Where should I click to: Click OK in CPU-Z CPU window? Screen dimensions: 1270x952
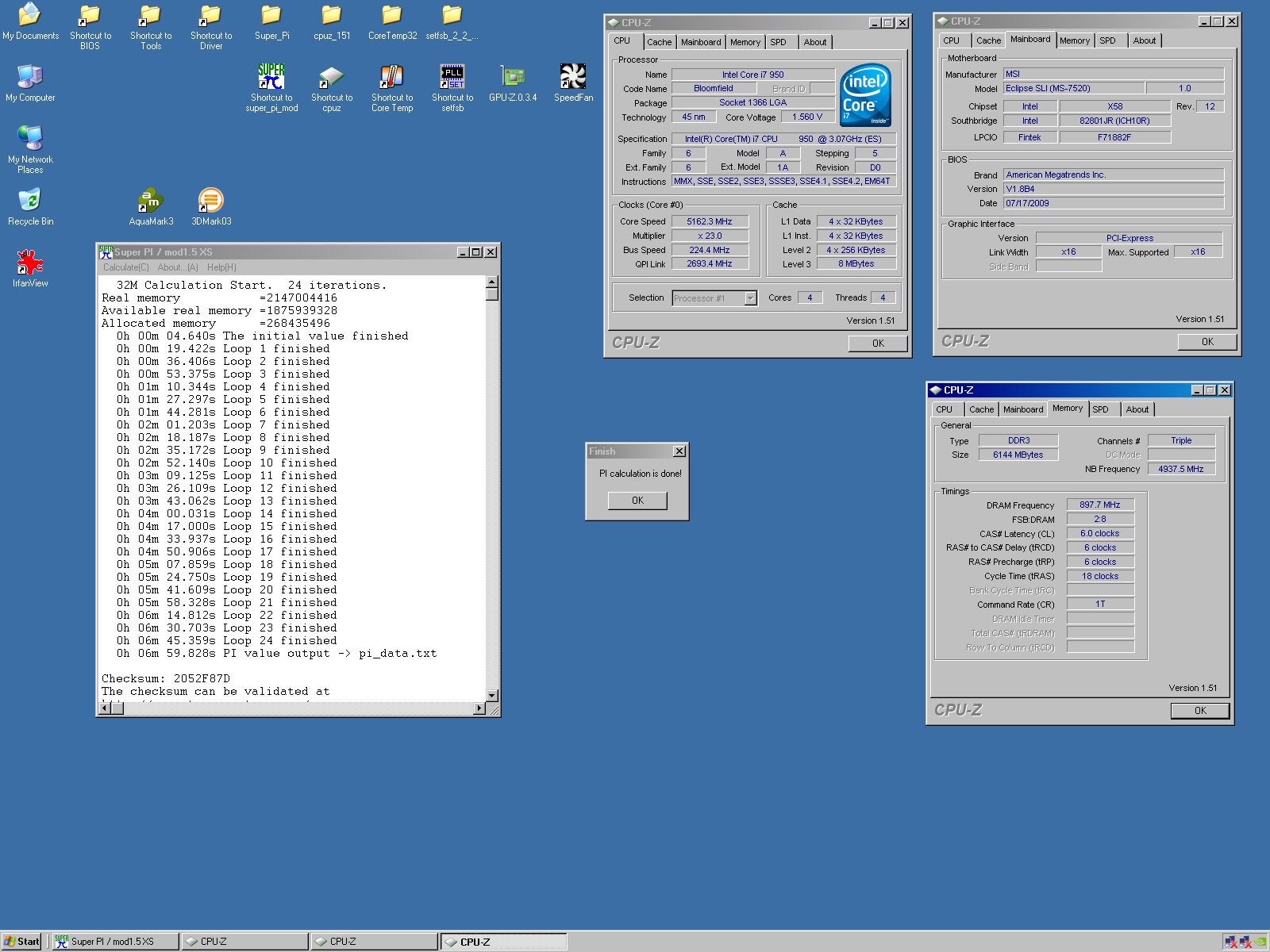[878, 344]
